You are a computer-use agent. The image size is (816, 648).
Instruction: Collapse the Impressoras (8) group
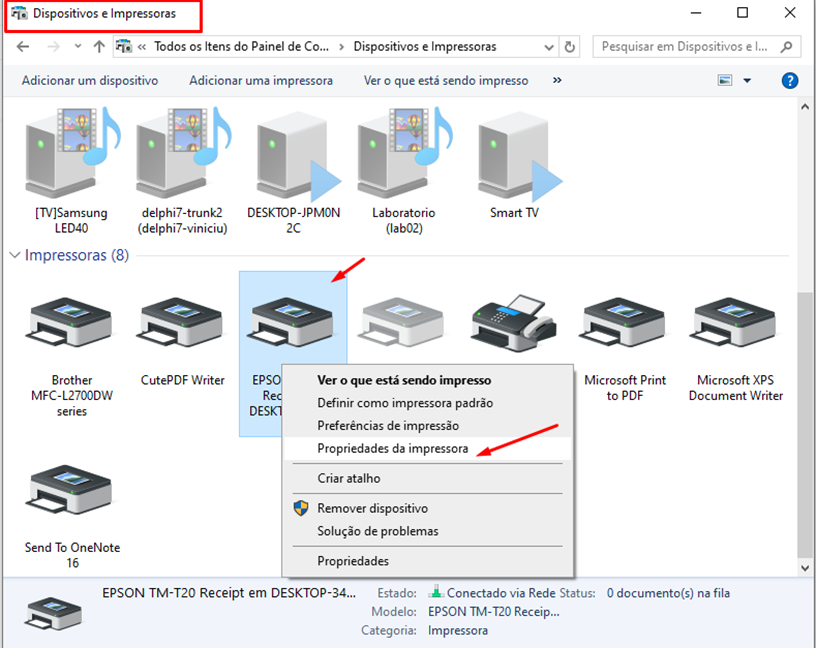pos(16,256)
